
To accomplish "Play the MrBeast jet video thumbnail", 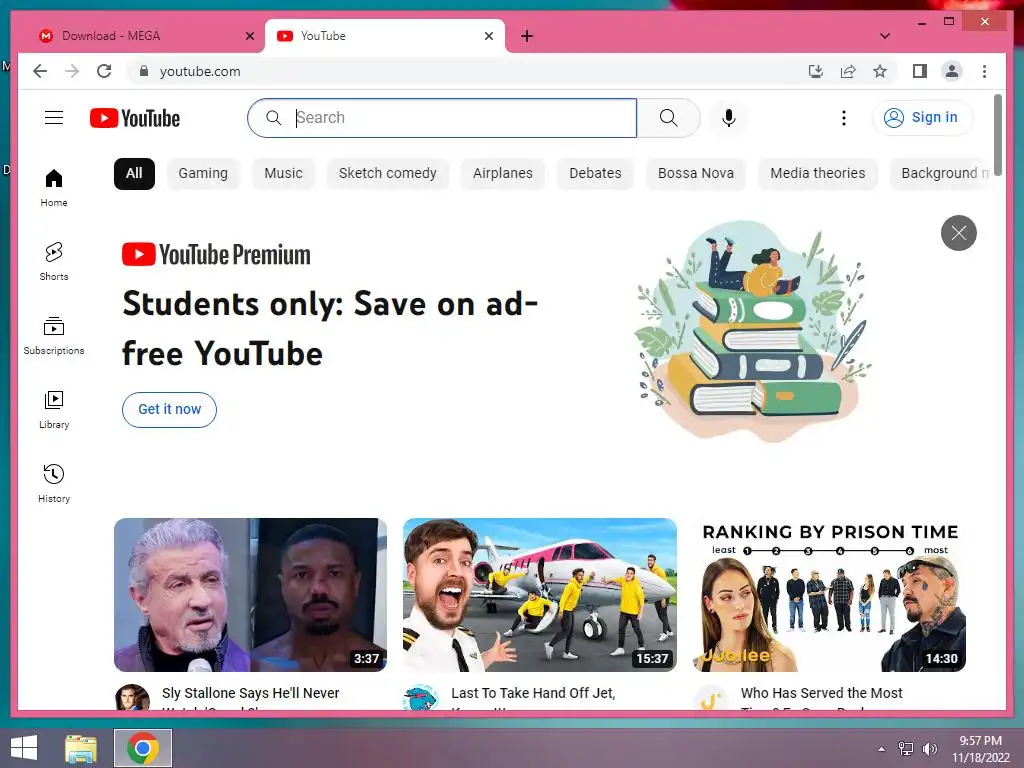I will point(539,594).
